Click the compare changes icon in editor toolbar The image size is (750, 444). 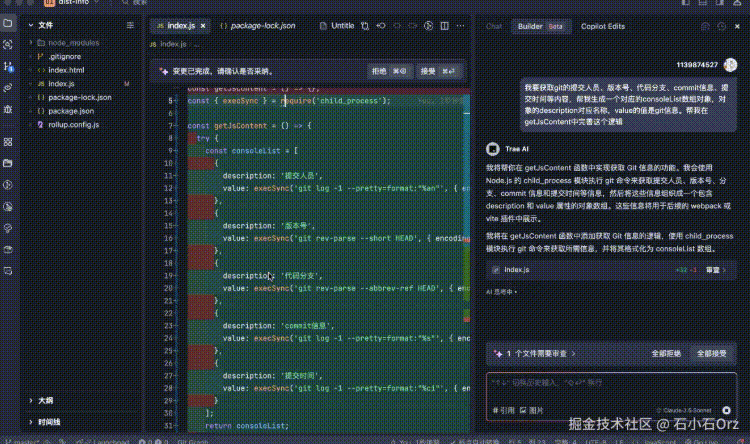(365, 26)
